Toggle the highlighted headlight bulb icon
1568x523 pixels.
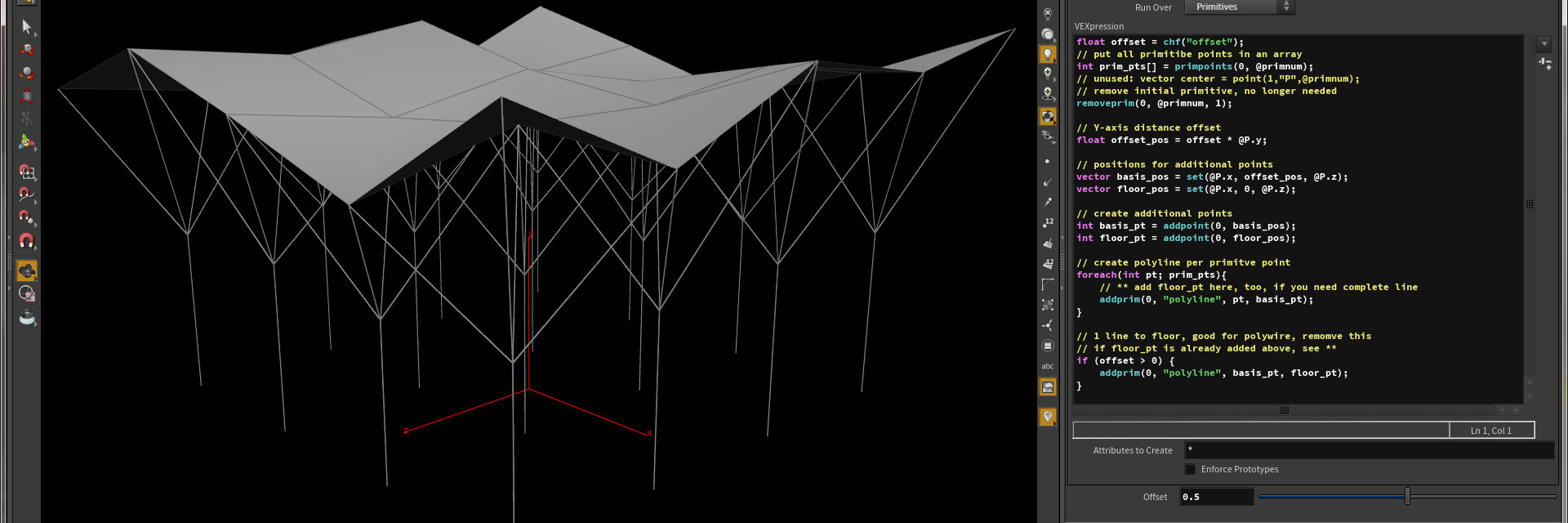[1048, 55]
